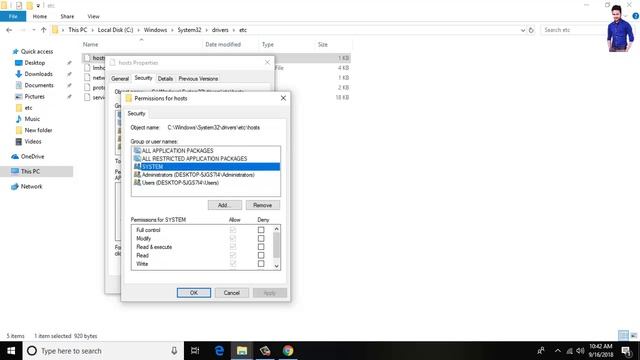Select the Users group entry
640x360 pixels.
pos(206,183)
